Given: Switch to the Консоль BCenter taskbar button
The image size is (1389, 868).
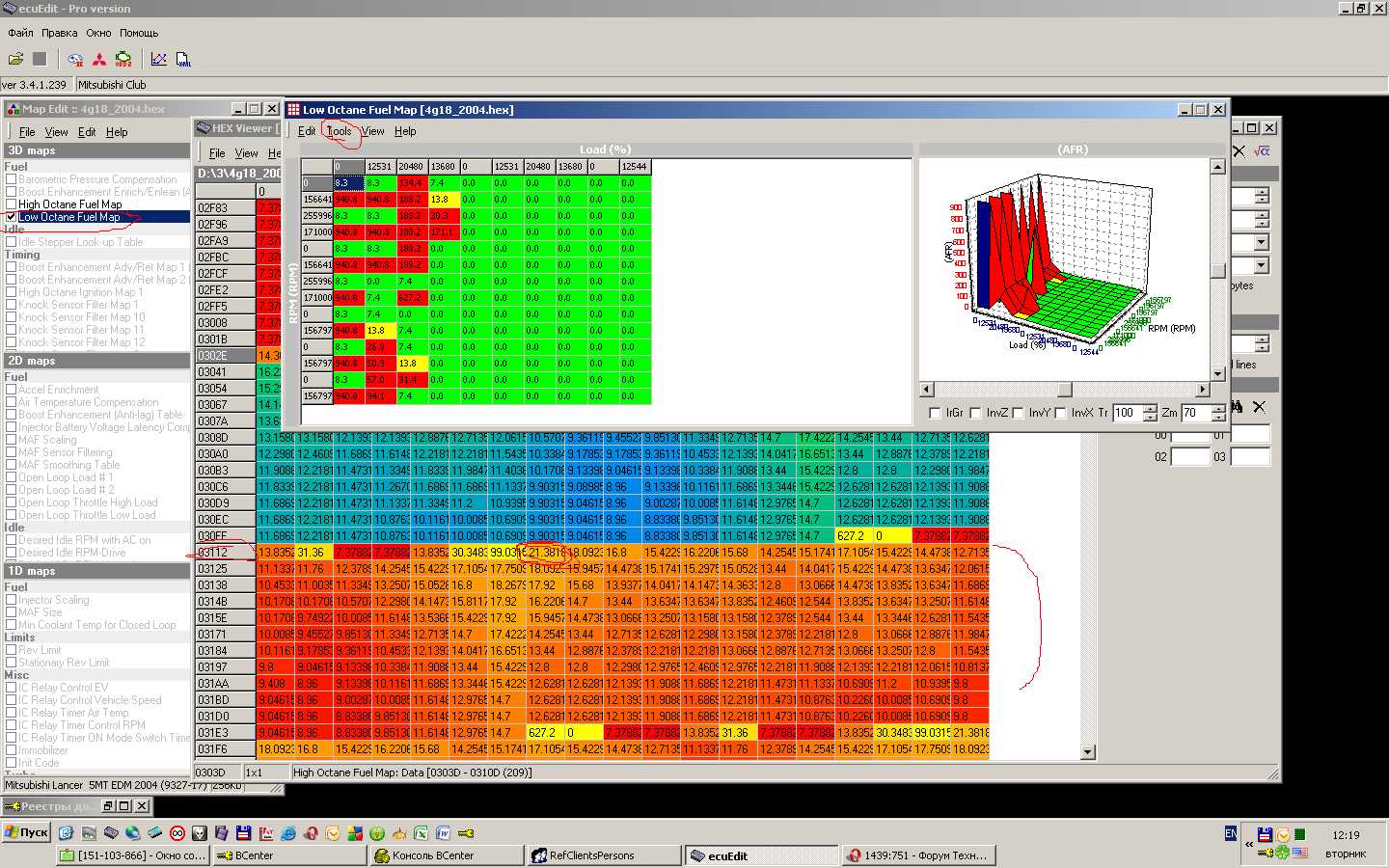Looking at the screenshot, I should (447, 855).
